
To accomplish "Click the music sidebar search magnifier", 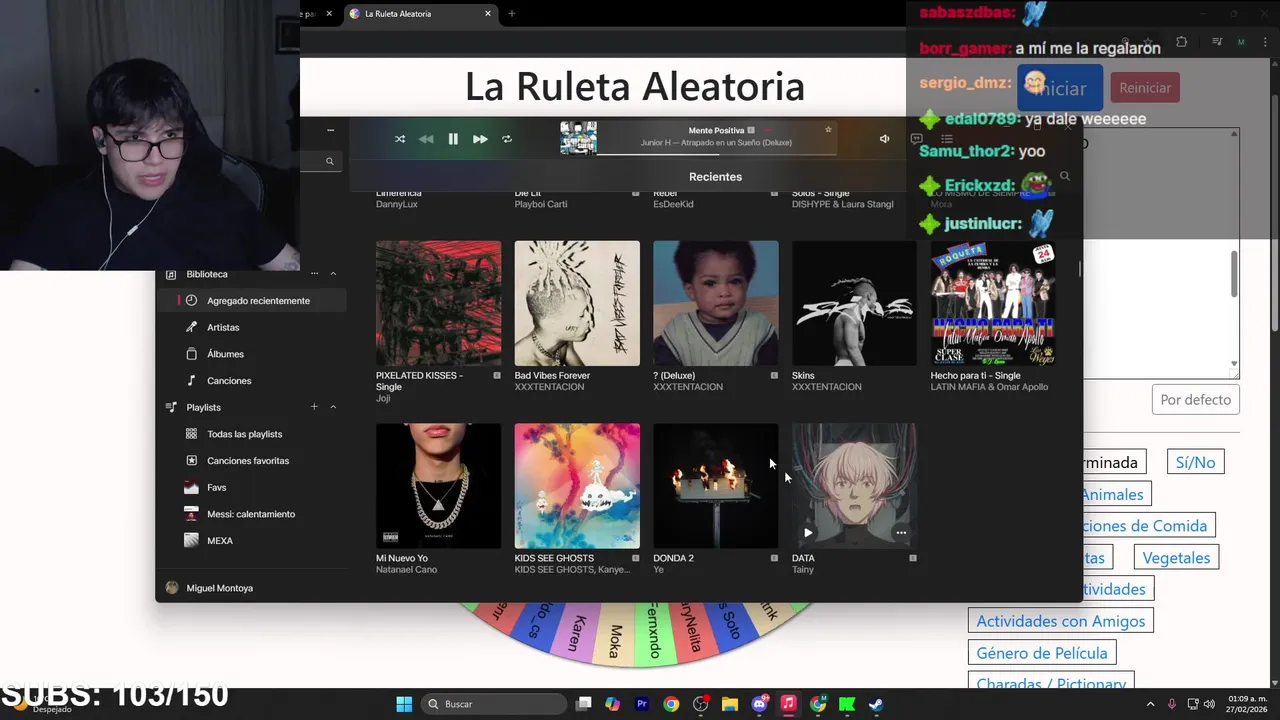I will point(329,161).
